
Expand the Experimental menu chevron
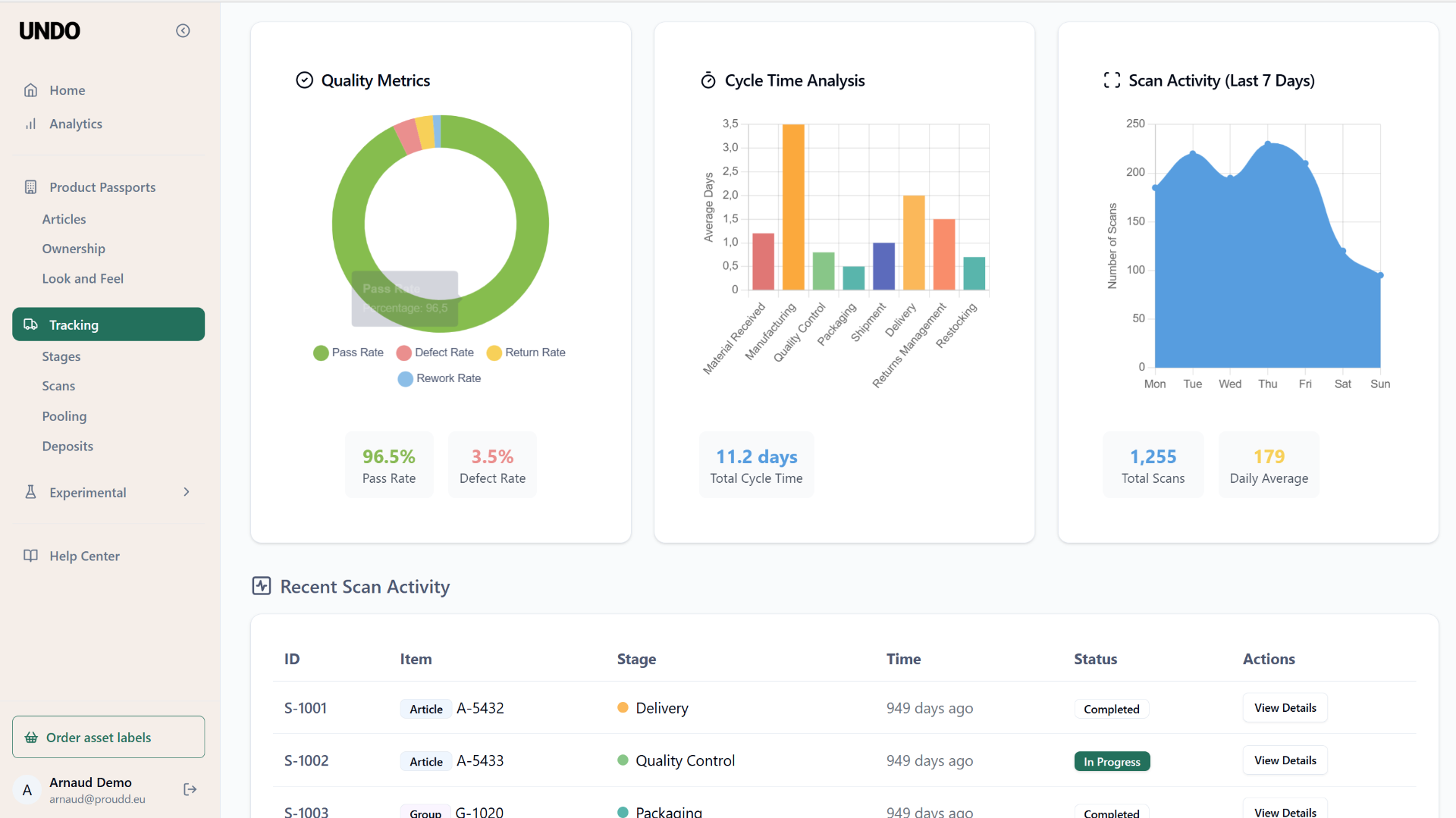187,492
